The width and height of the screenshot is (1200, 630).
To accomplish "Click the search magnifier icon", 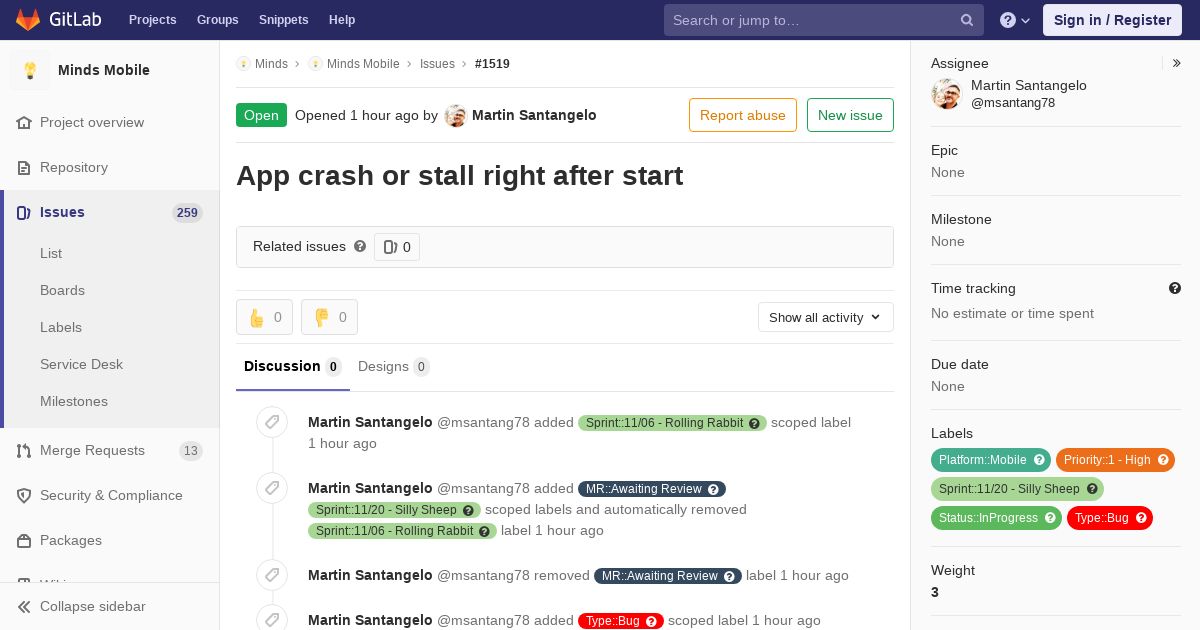I will click(x=967, y=20).
